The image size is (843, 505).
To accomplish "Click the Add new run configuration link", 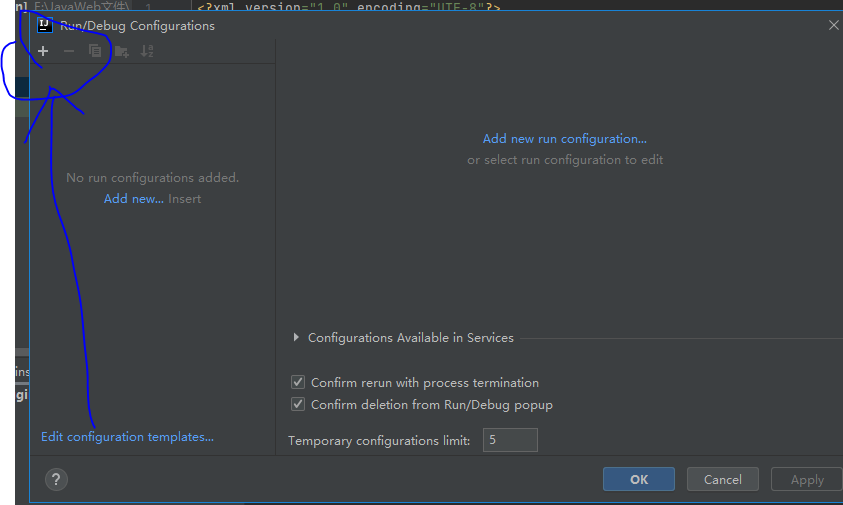I will (565, 139).
